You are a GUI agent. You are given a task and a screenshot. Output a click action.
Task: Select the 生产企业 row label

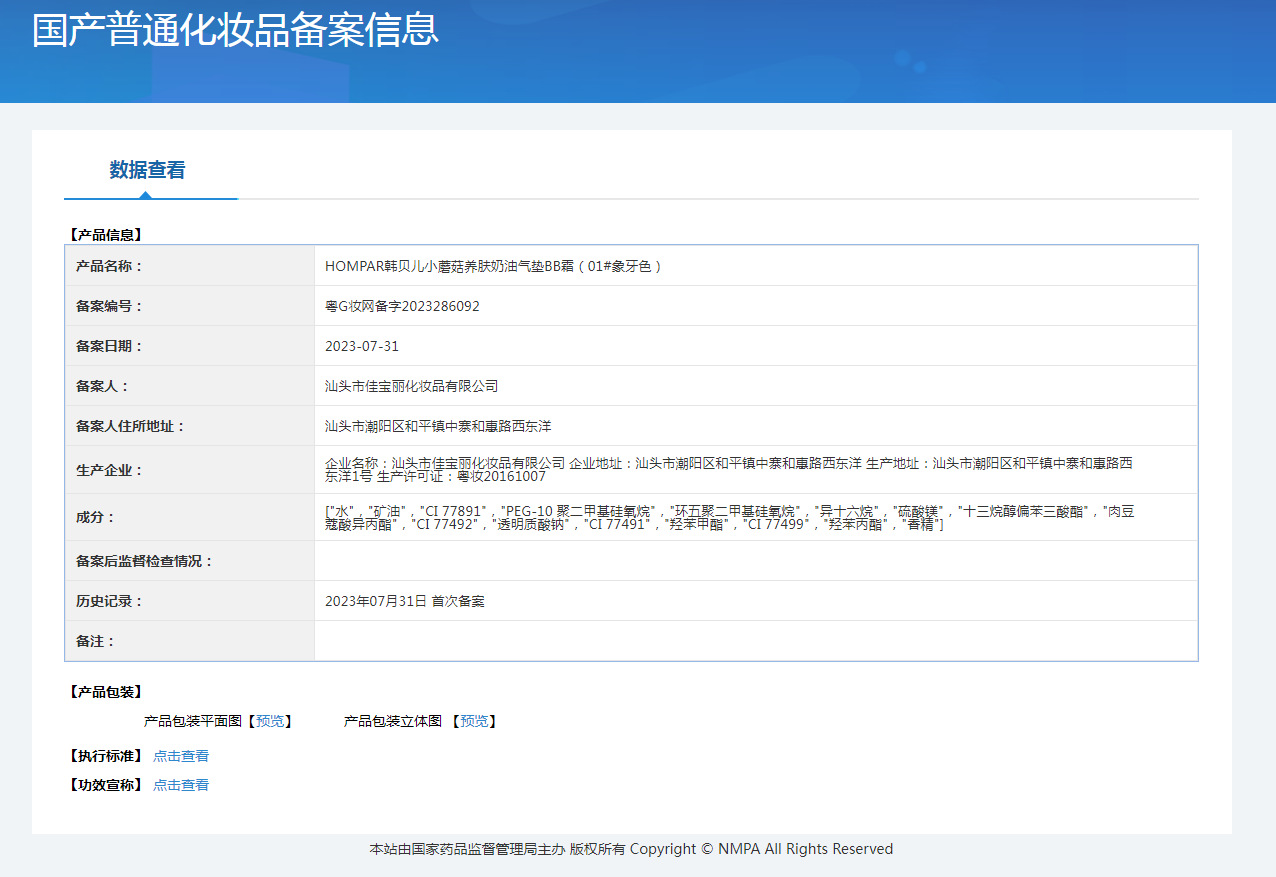[x=110, y=470]
